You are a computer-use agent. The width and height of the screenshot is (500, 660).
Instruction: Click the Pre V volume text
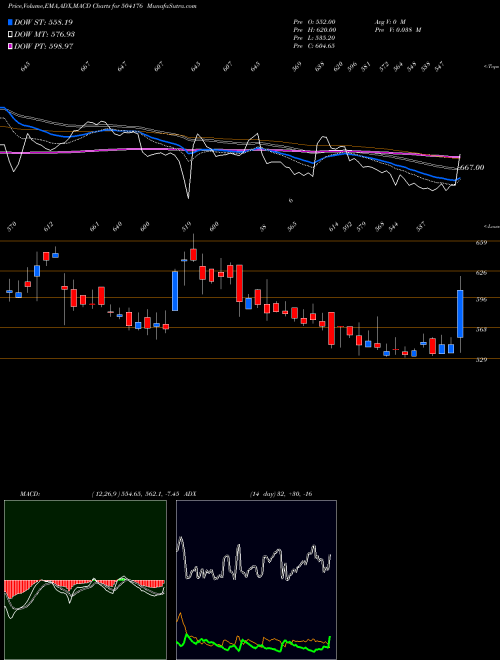click(397, 30)
